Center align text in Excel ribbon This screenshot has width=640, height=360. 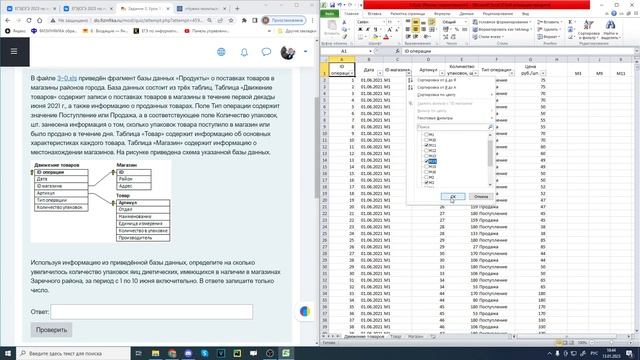tap(416, 29)
